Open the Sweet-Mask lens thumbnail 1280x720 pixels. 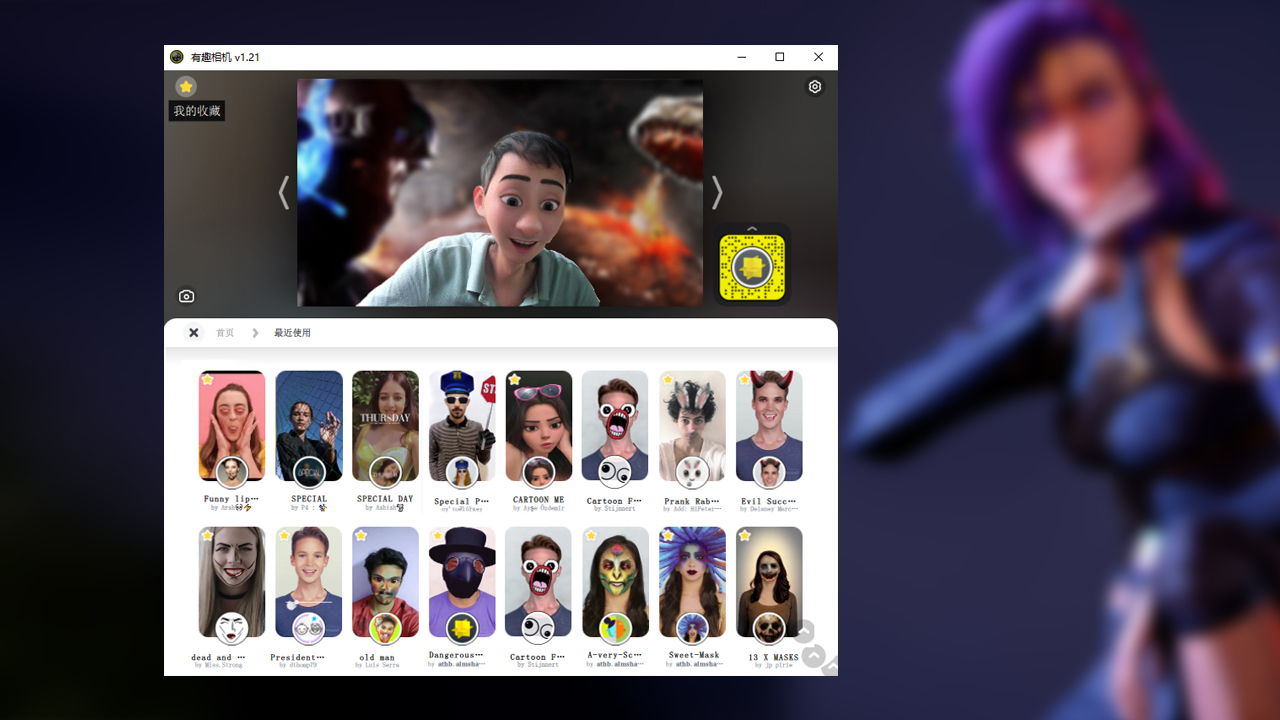[x=692, y=580]
